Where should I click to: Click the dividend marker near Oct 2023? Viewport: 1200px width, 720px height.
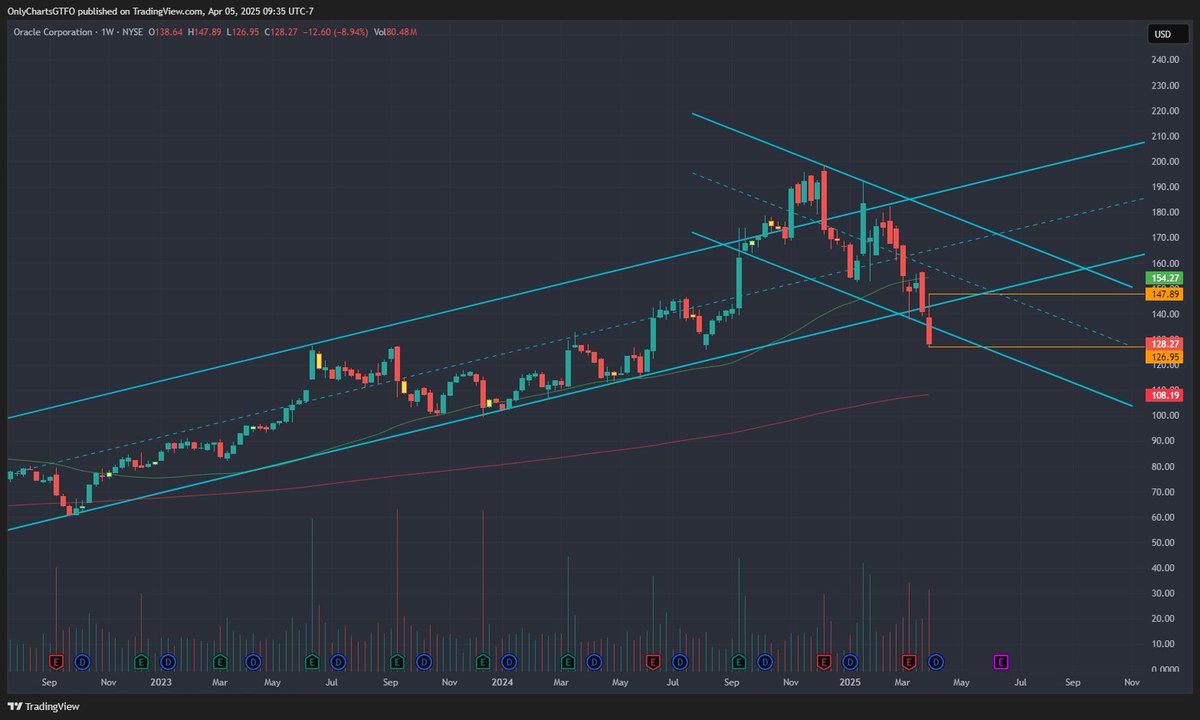pos(423,661)
